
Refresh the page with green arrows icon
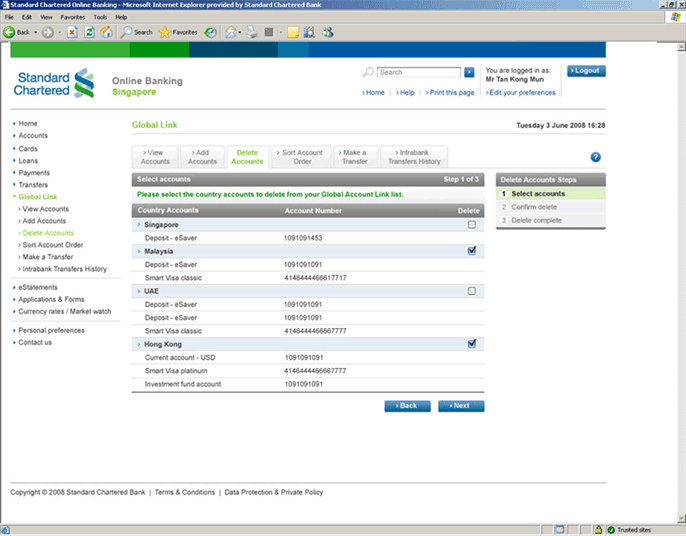click(89, 32)
